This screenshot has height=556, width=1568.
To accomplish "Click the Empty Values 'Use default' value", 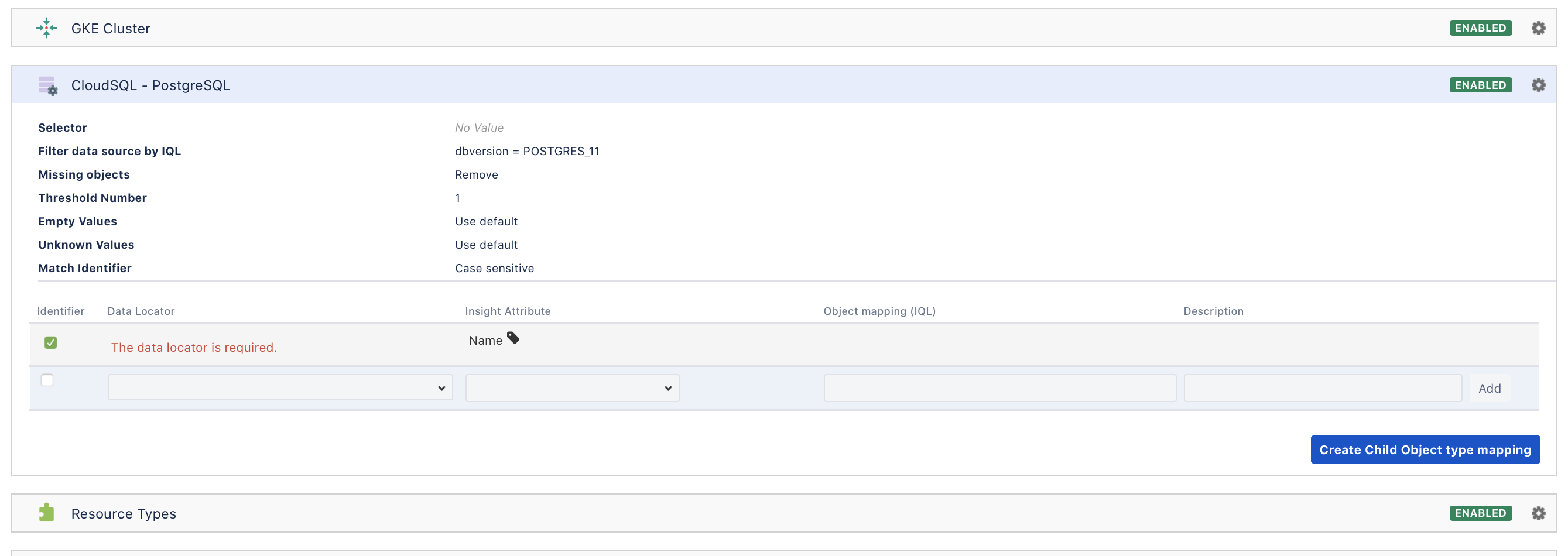I will coord(487,221).
